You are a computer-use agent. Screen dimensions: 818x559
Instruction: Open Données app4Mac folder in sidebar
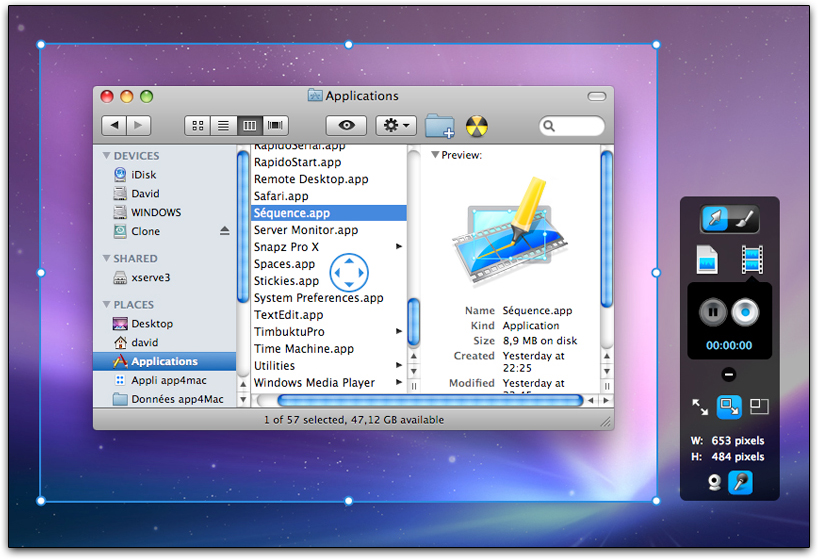tap(164, 399)
